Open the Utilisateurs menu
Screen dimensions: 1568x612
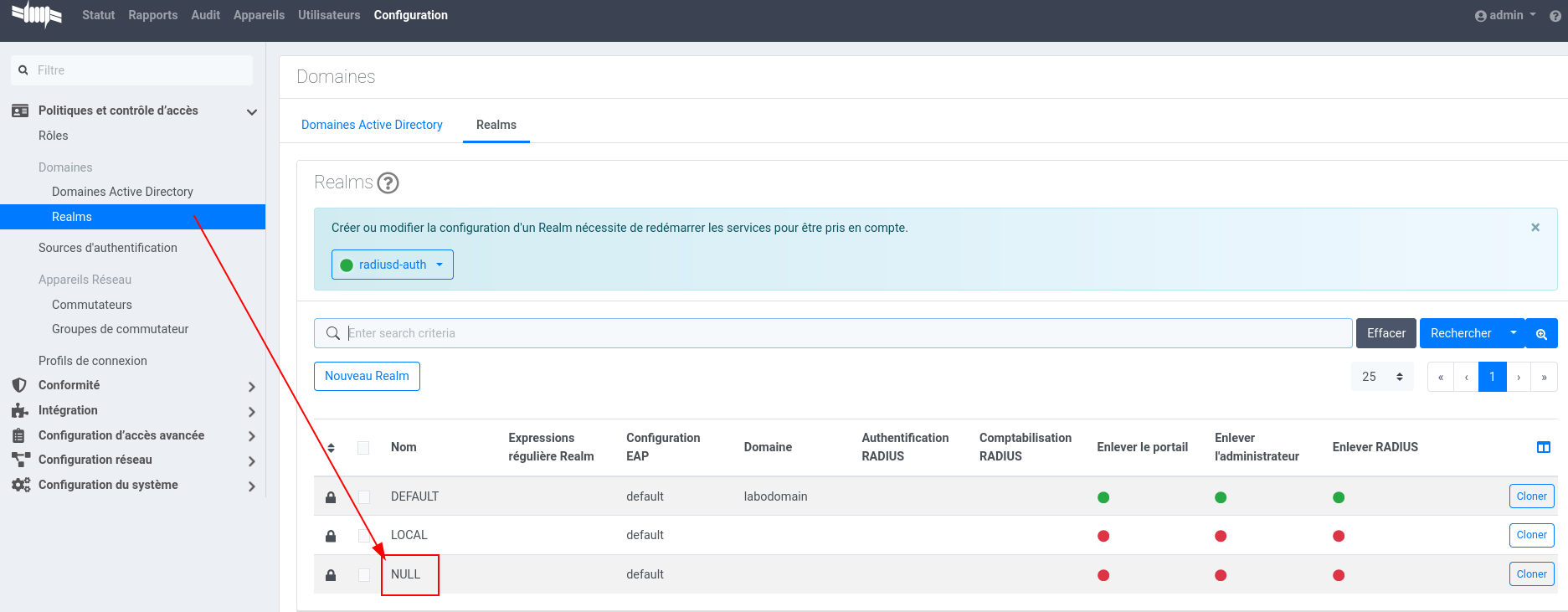pyautogui.click(x=329, y=15)
